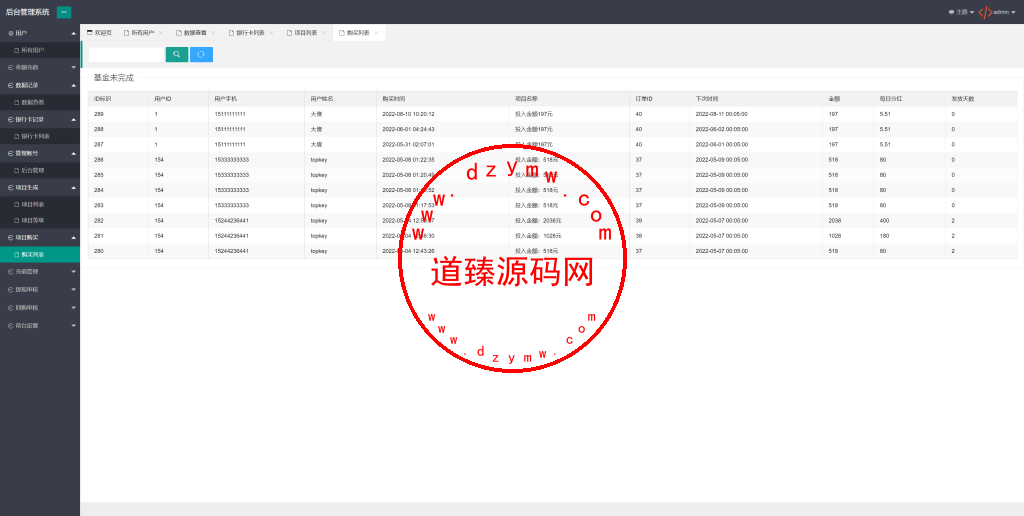Image resolution: width=1024 pixels, height=516 pixels.
Task: Open 项目列表 in the sidebar
Action: 40,204
